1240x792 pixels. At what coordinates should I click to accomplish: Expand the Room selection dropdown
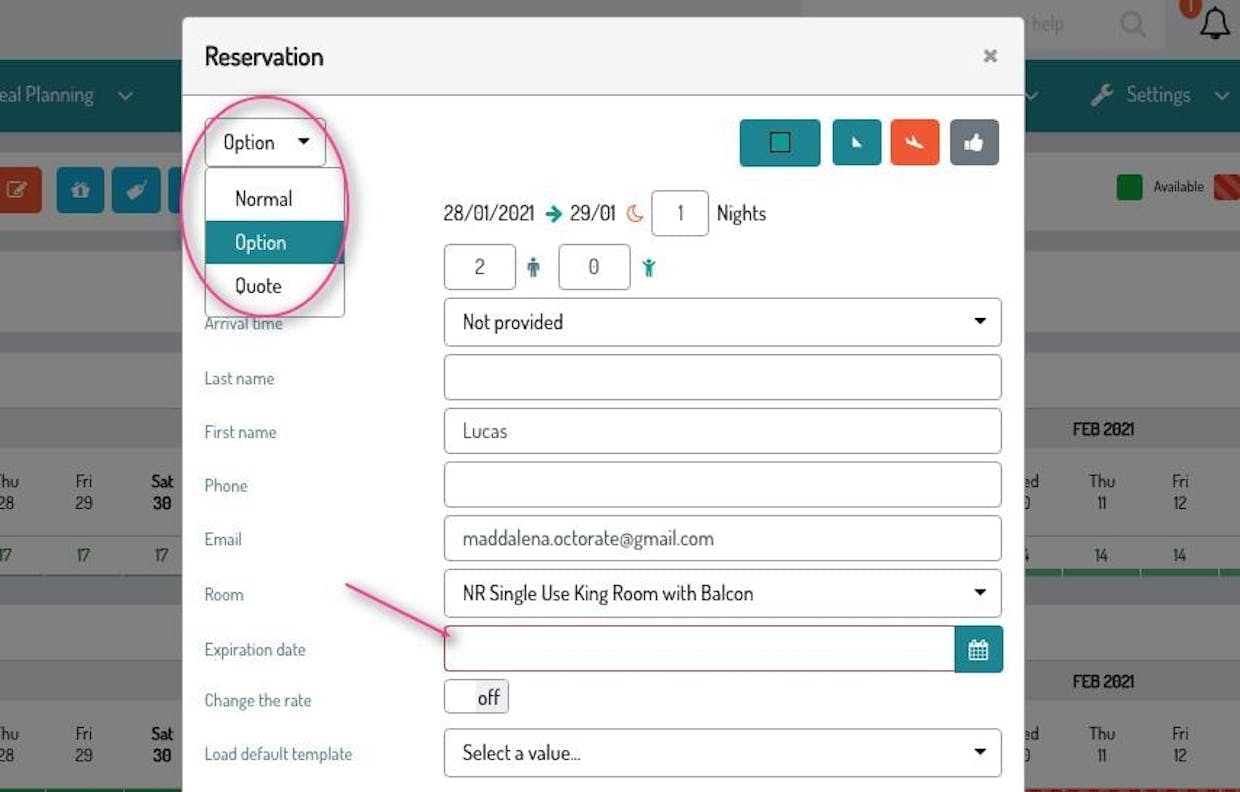point(722,593)
